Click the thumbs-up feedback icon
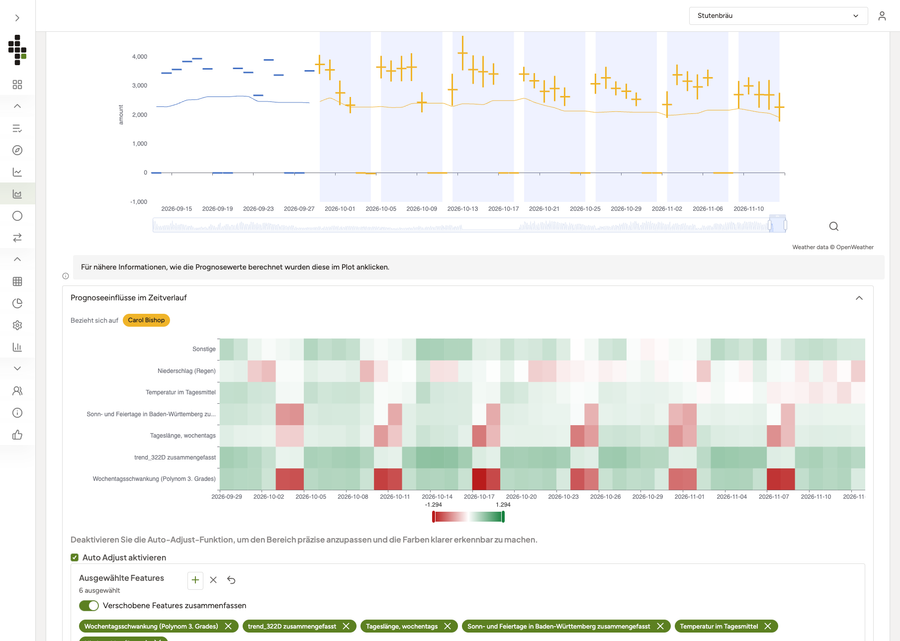The image size is (900, 641). 17,434
